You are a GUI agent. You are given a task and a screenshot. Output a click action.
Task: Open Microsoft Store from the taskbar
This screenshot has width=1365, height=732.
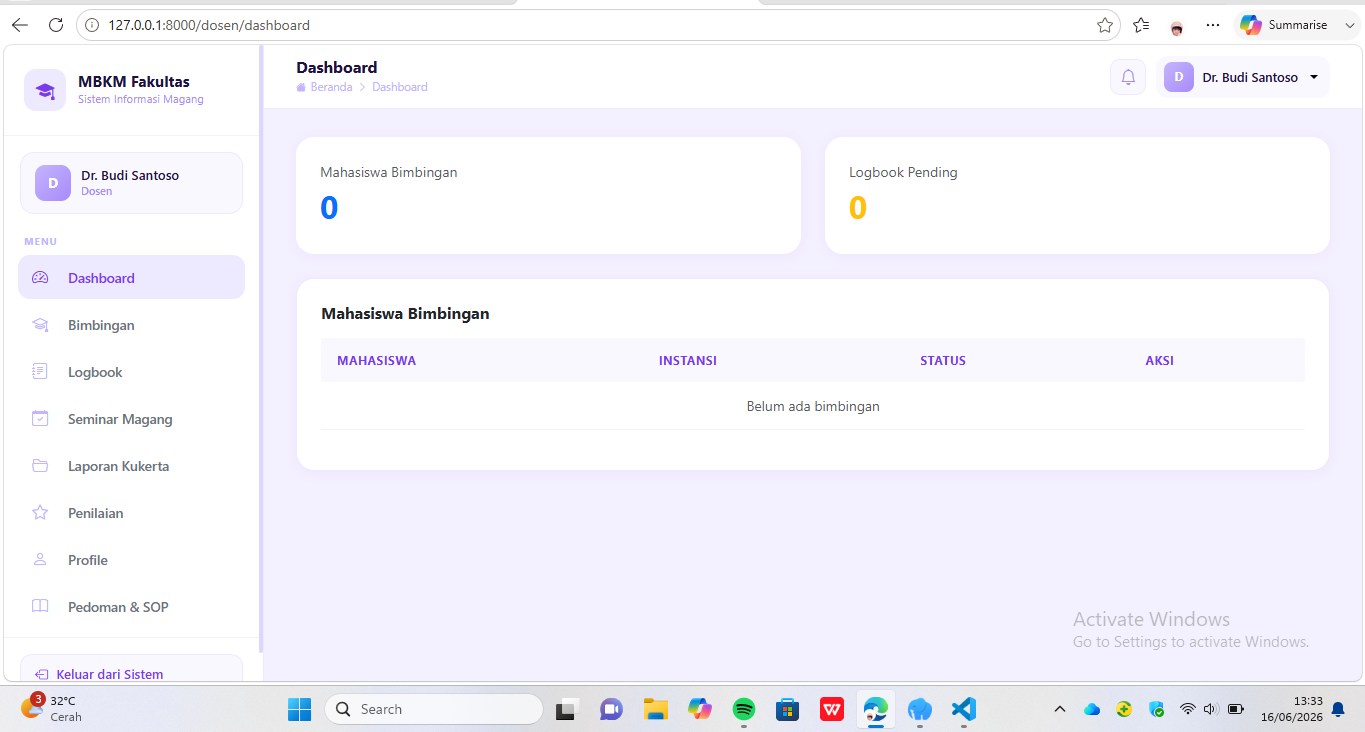click(788, 709)
